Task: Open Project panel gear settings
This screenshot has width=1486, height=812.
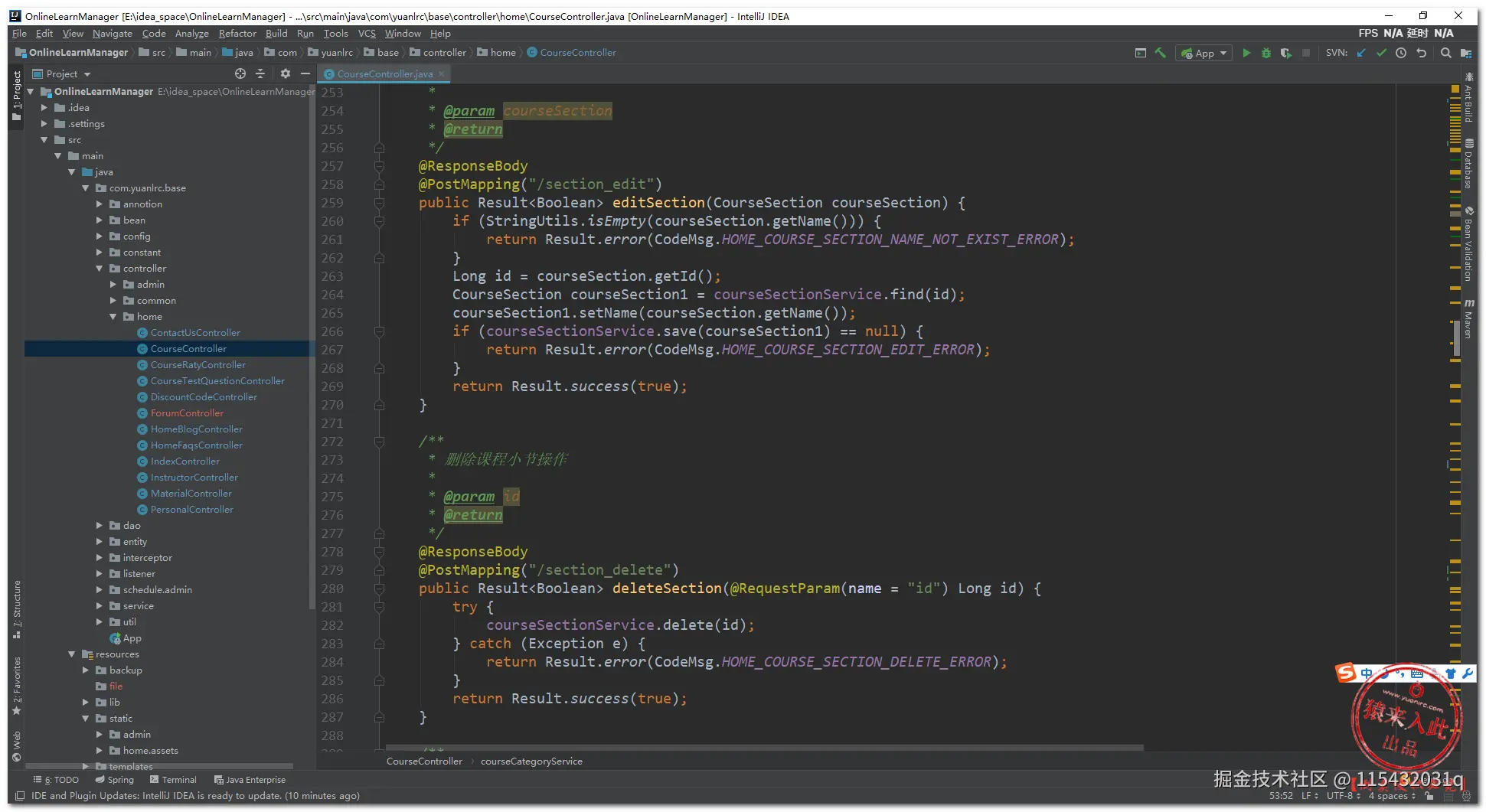Action: coord(286,73)
